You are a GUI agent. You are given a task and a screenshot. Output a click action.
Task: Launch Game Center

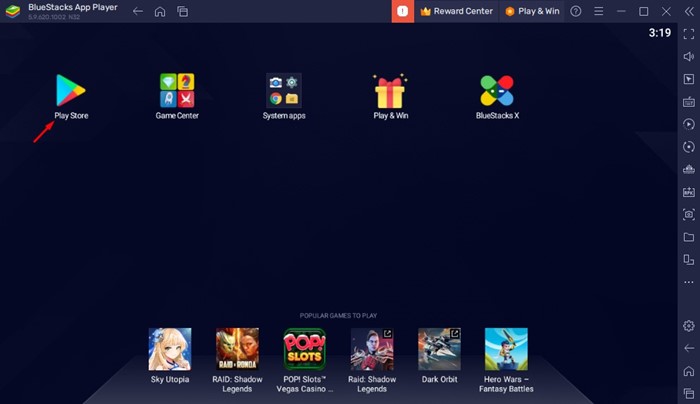click(176, 91)
